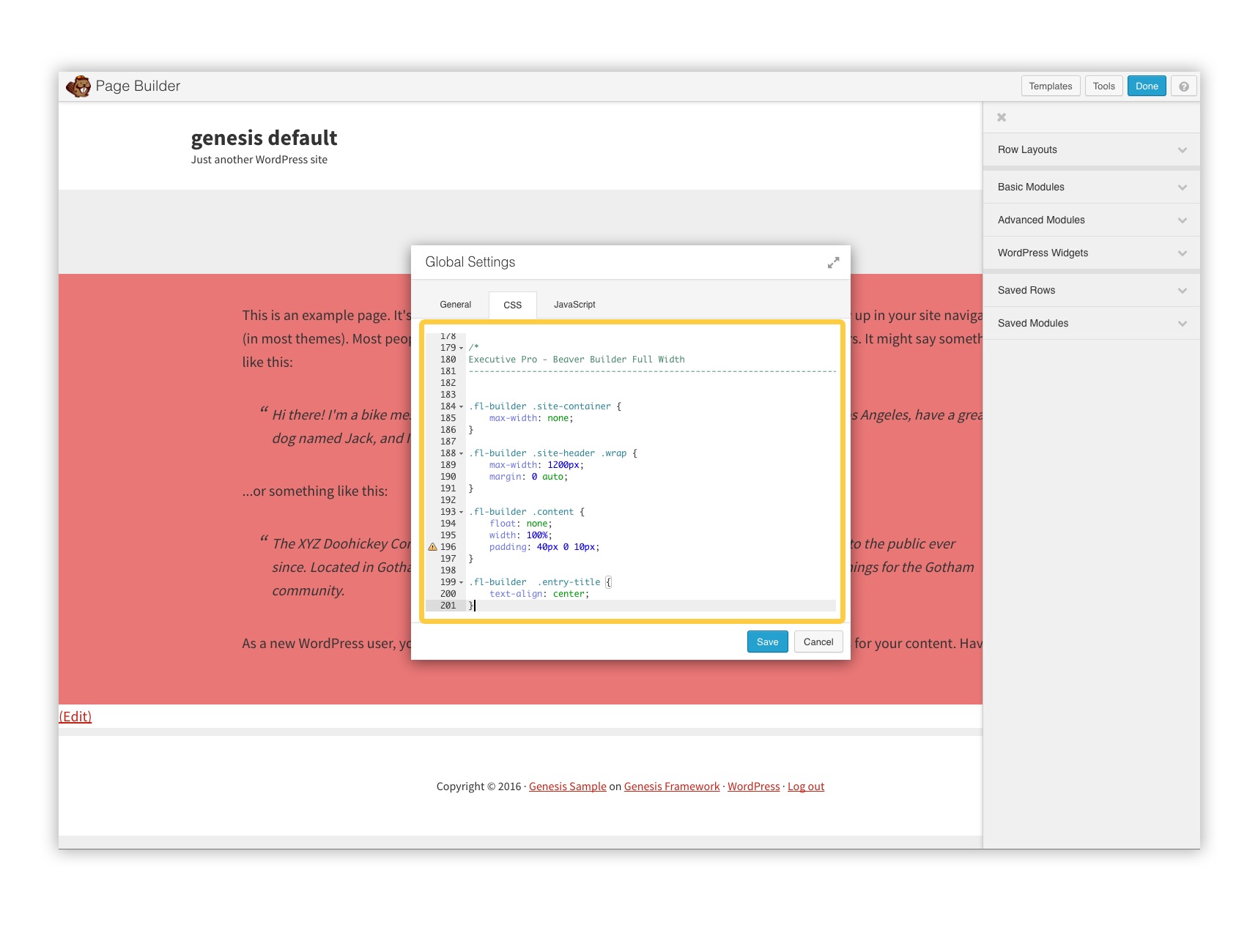Collapse the code fold at line 199

point(462,582)
